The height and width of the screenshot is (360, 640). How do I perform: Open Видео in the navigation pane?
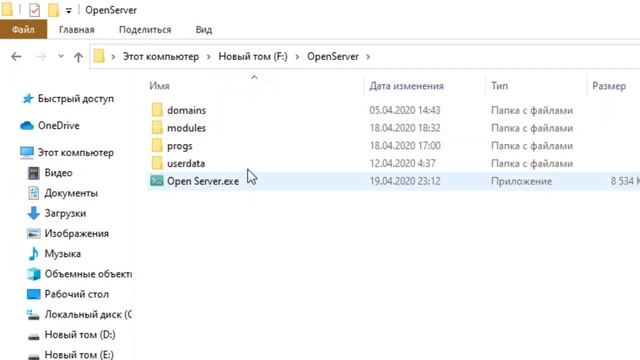(x=58, y=173)
